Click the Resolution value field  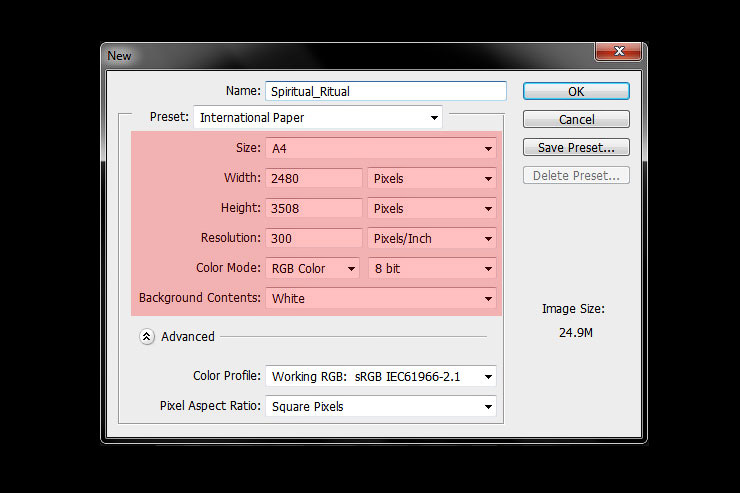[x=314, y=239]
